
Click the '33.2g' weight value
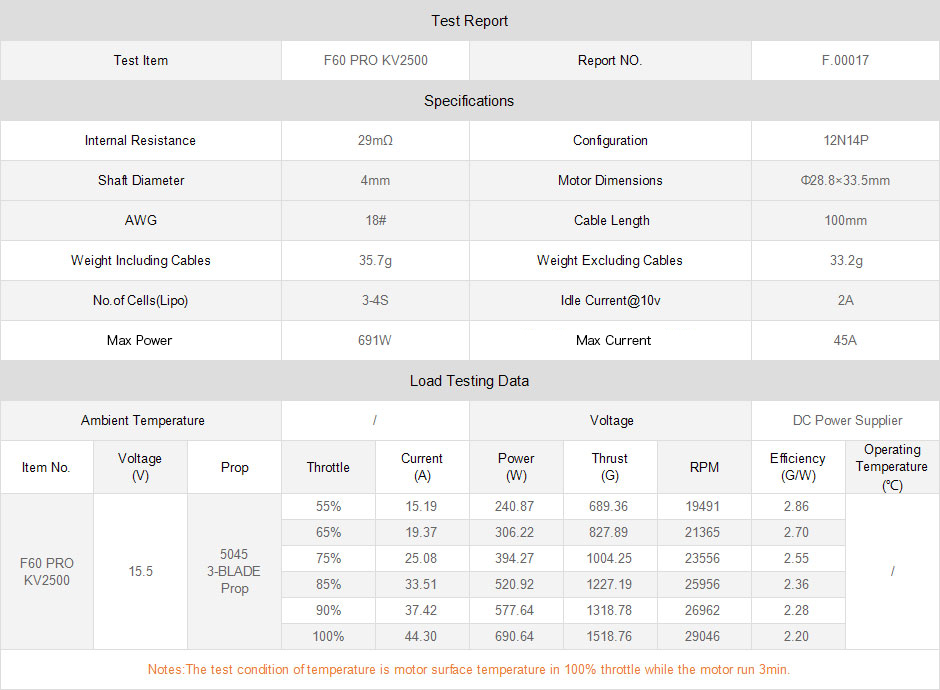[846, 260]
